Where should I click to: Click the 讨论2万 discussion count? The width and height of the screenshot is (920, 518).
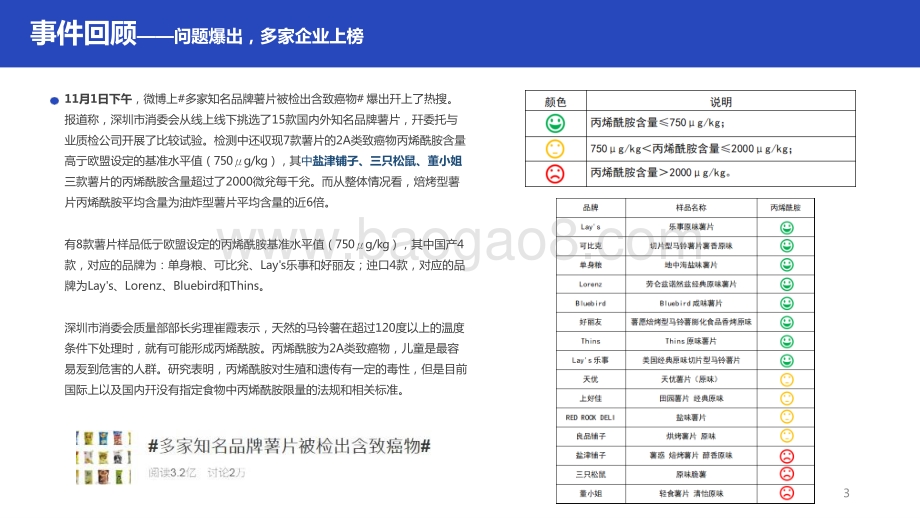click(226, 473)
